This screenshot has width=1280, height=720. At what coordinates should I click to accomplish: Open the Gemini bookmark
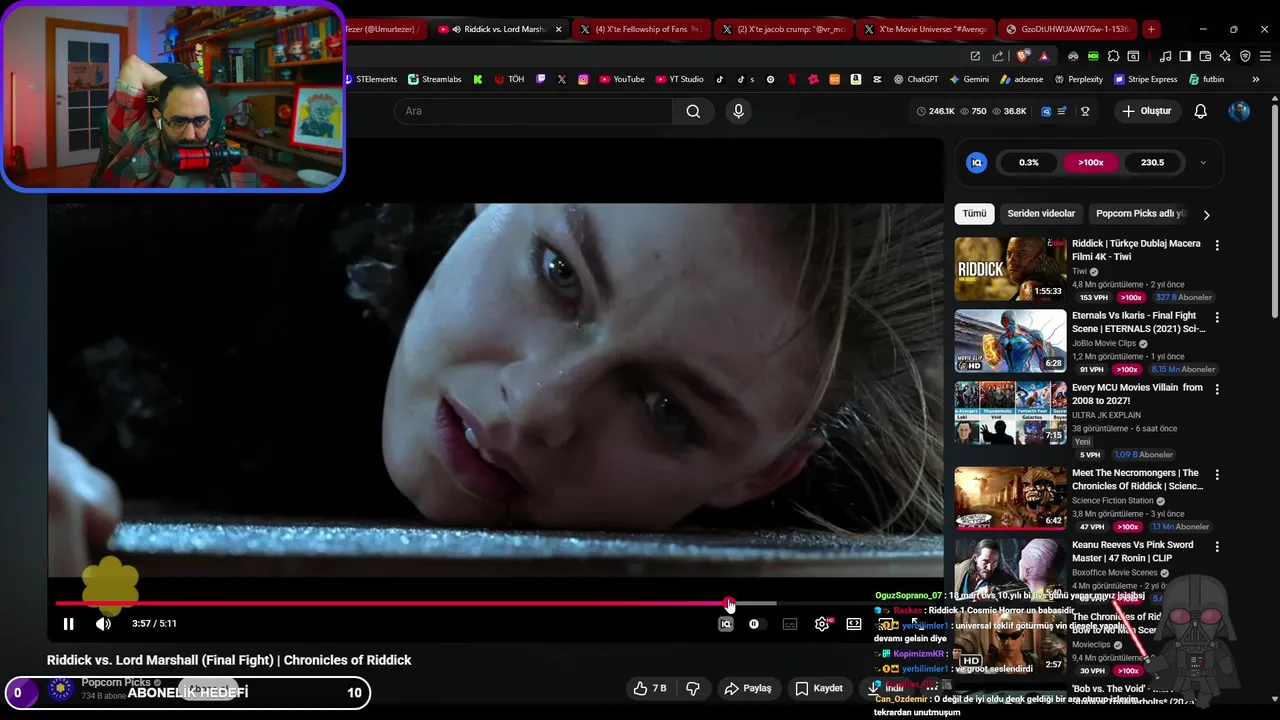[x=969, y=79]
